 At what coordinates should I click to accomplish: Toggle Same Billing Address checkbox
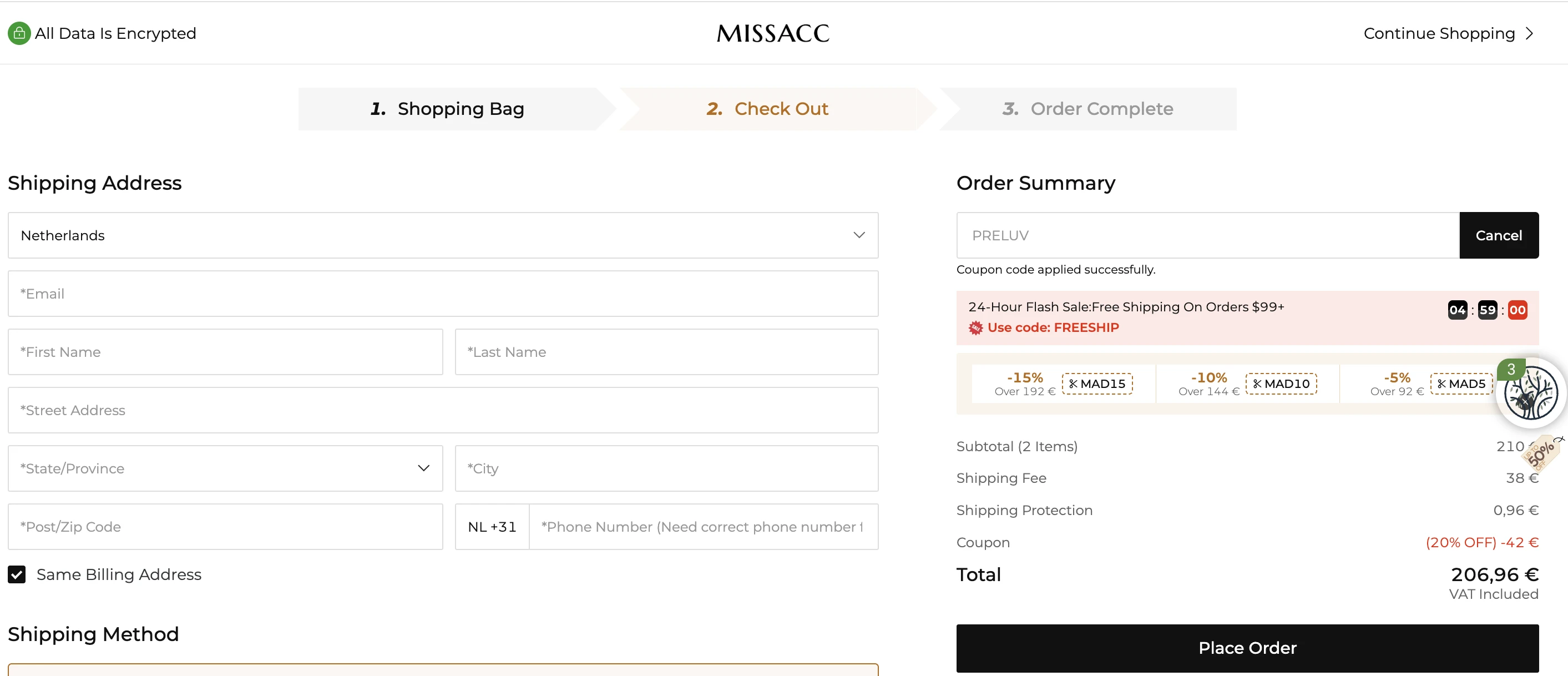coord(17,574)
